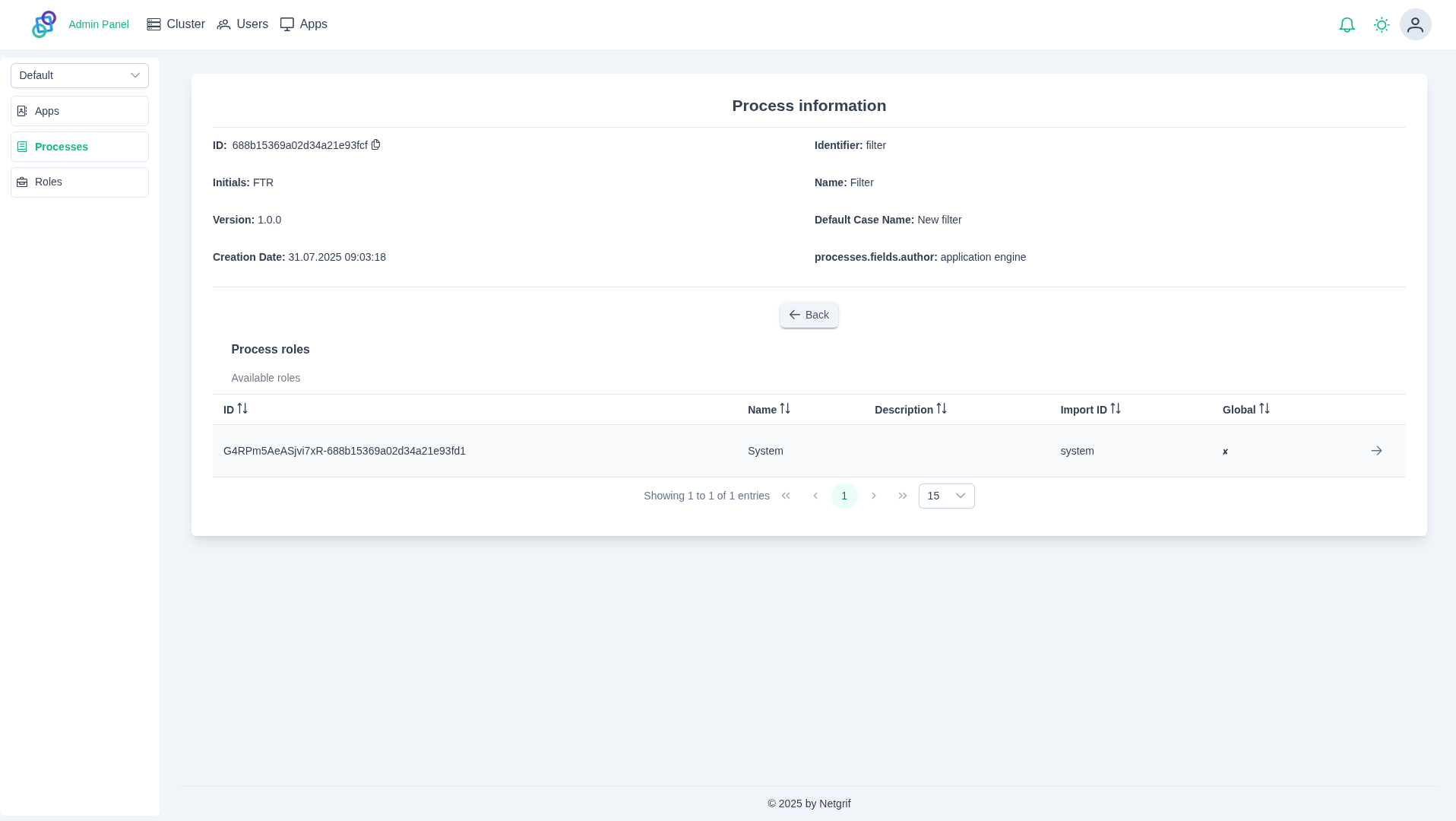Select Apps in the left sidebar
This screenshot has height=821, width=1456.
(80, 111)
